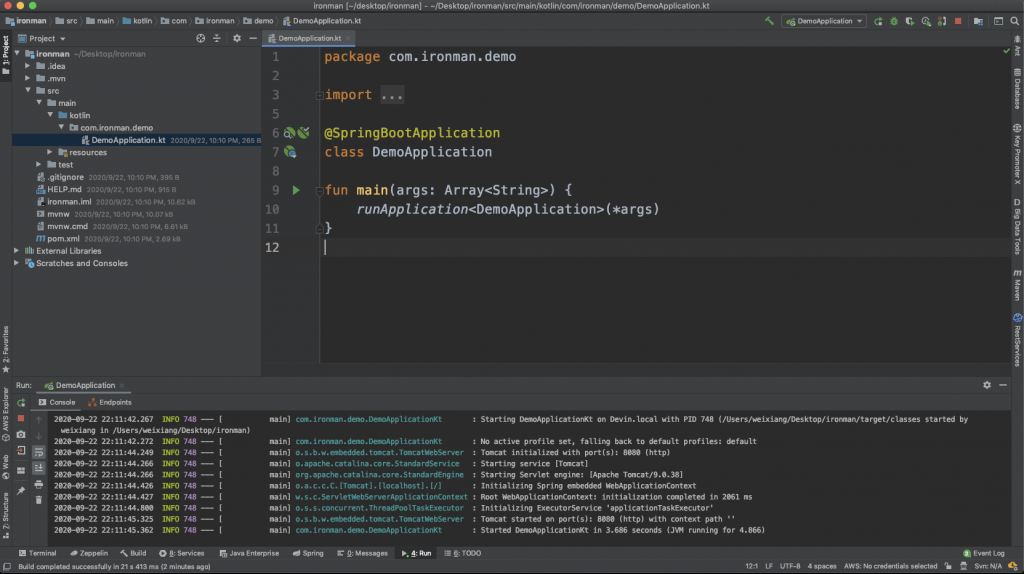
Task: Select HELP.md in the project tree
Action: pos(64,189)
